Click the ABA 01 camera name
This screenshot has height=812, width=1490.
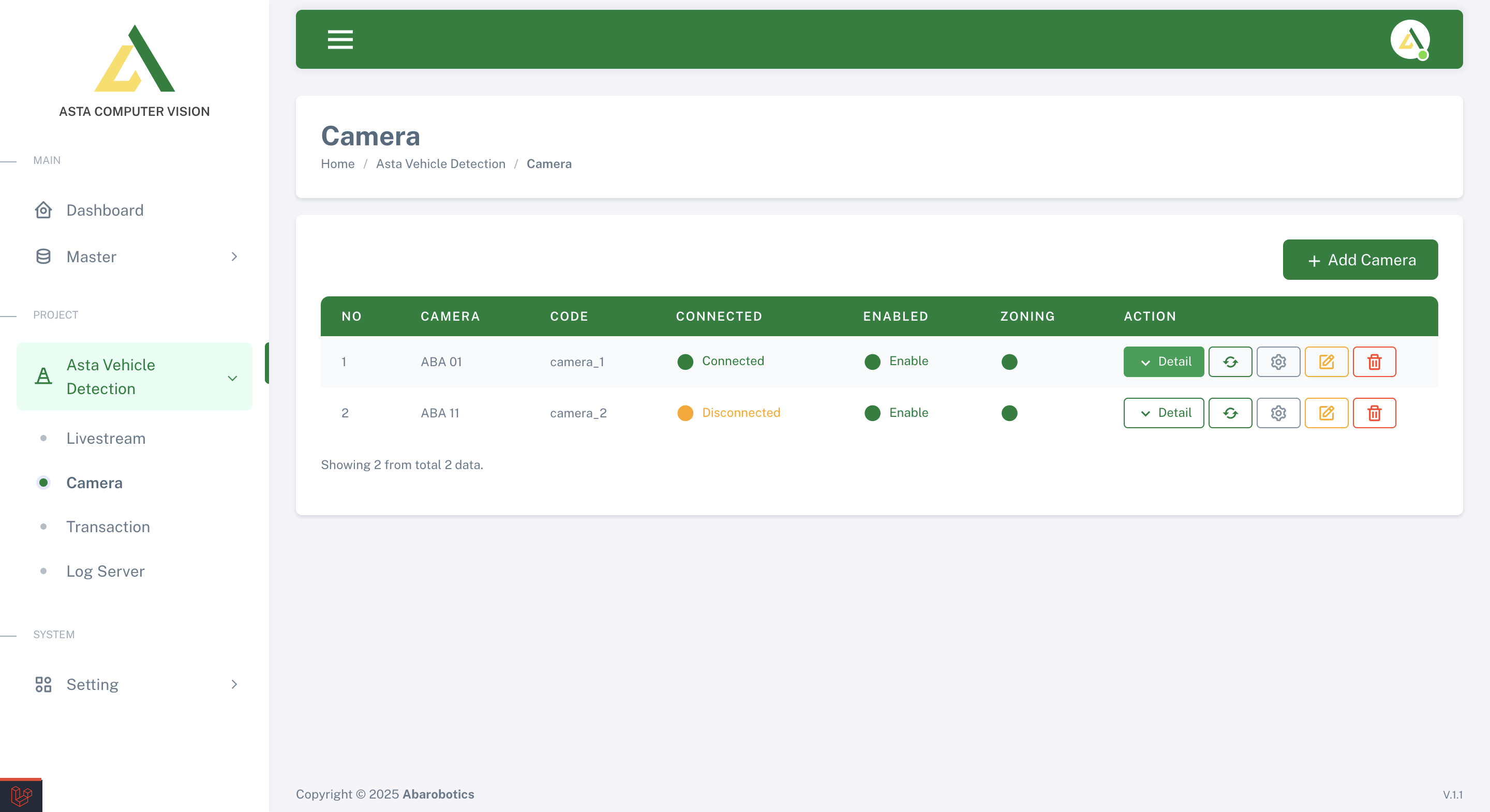441,362
